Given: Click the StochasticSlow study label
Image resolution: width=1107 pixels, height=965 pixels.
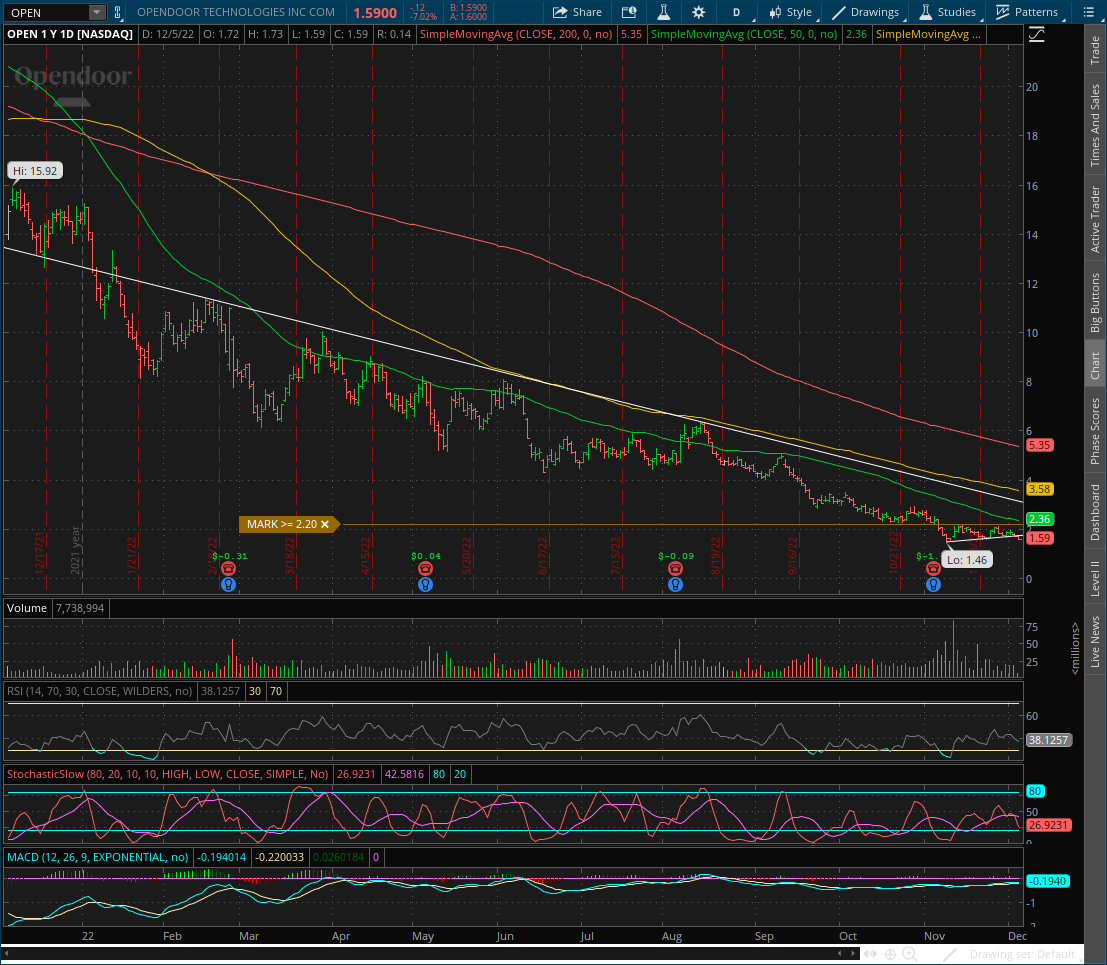Looking at the screenshot, I should (x=167, y=774).
